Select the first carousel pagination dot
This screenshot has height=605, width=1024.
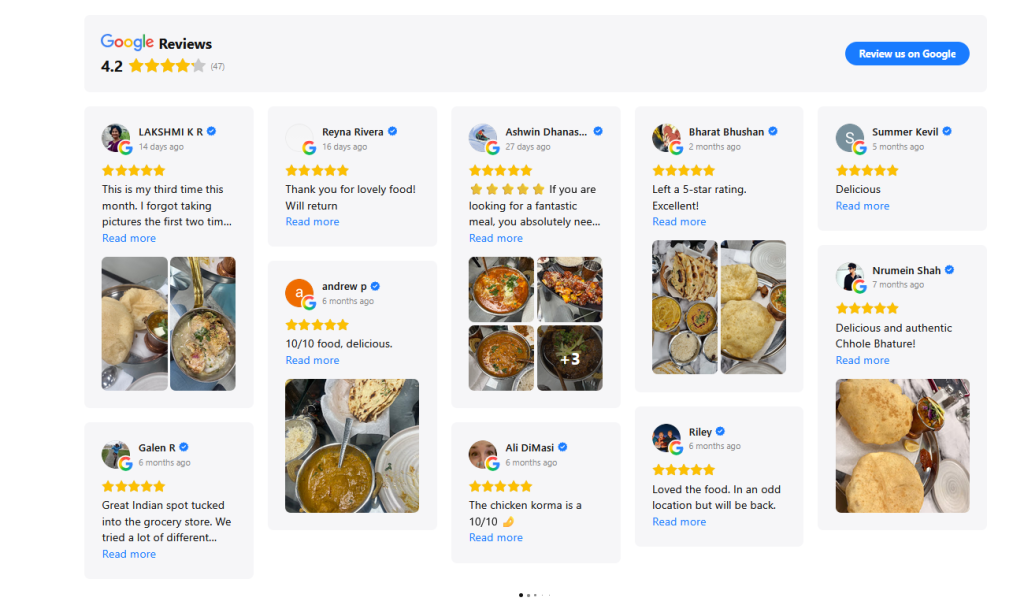pyautogui.click(x=520, y=595)
